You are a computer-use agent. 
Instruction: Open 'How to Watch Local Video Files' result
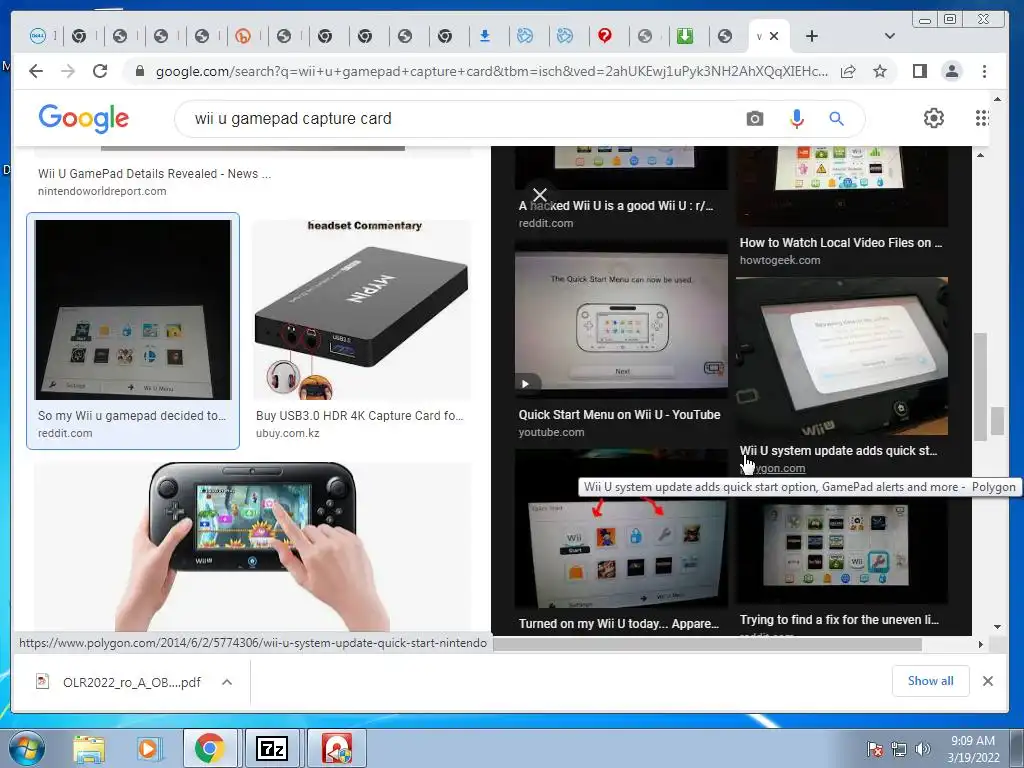pos(840,243)
